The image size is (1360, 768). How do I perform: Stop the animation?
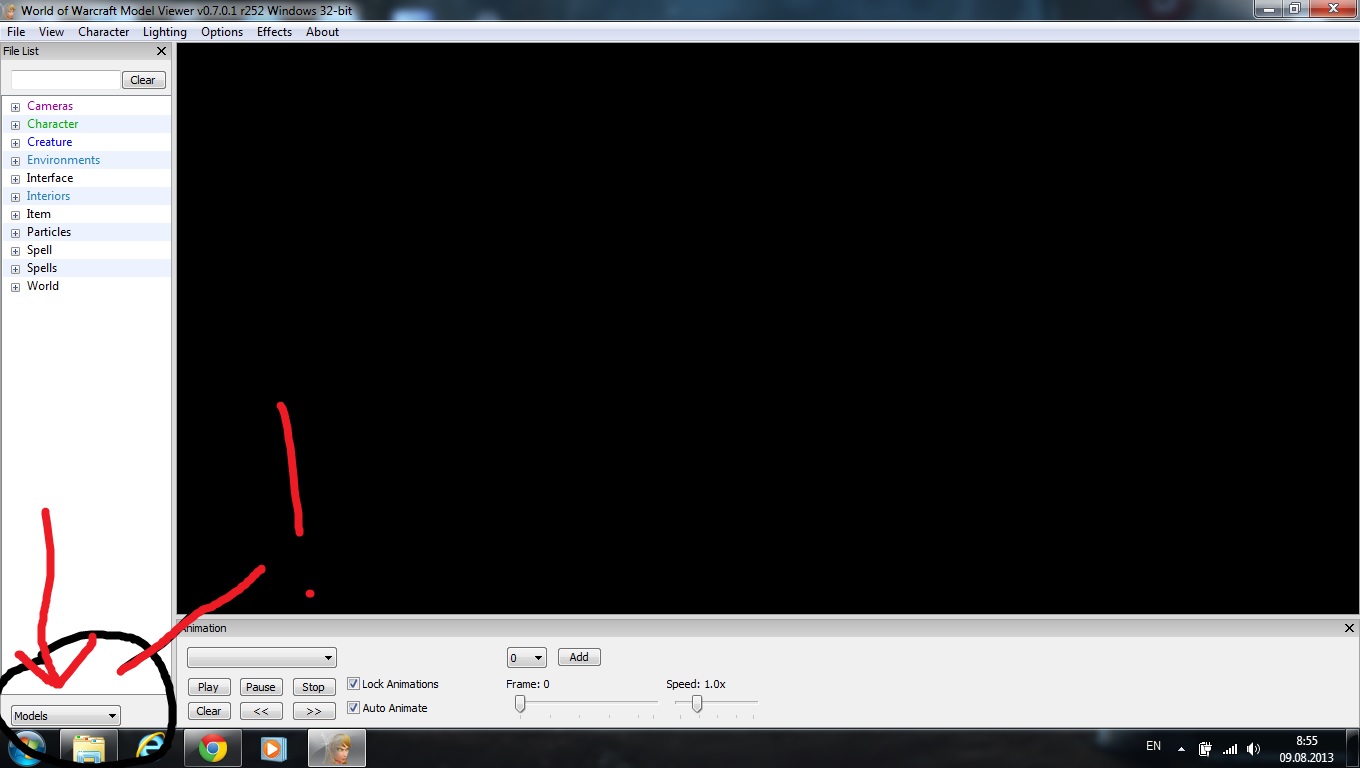pyautogui.click(x=314, y=687)
